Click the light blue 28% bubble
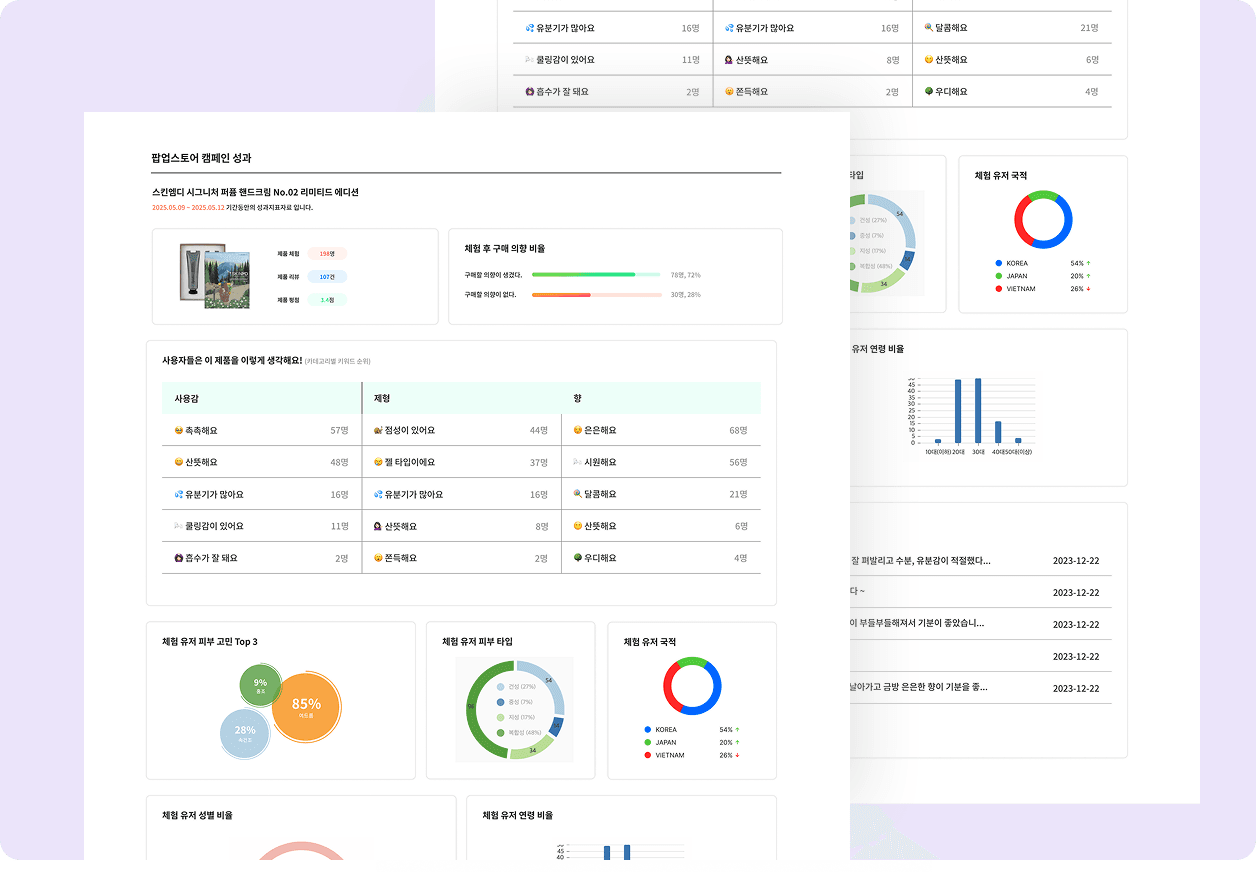 coord(244,733)
